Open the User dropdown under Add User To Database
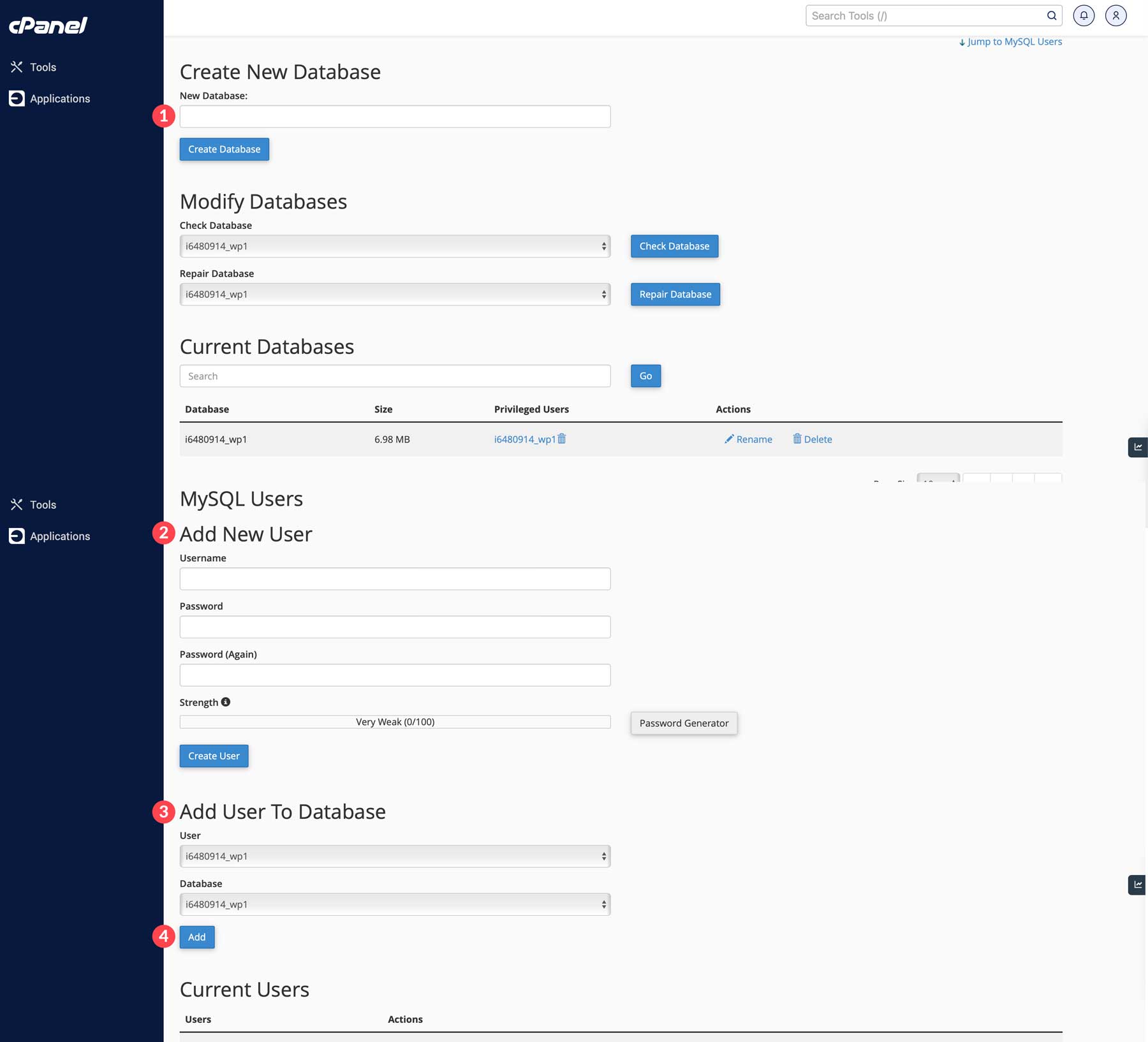 point(395,856)
